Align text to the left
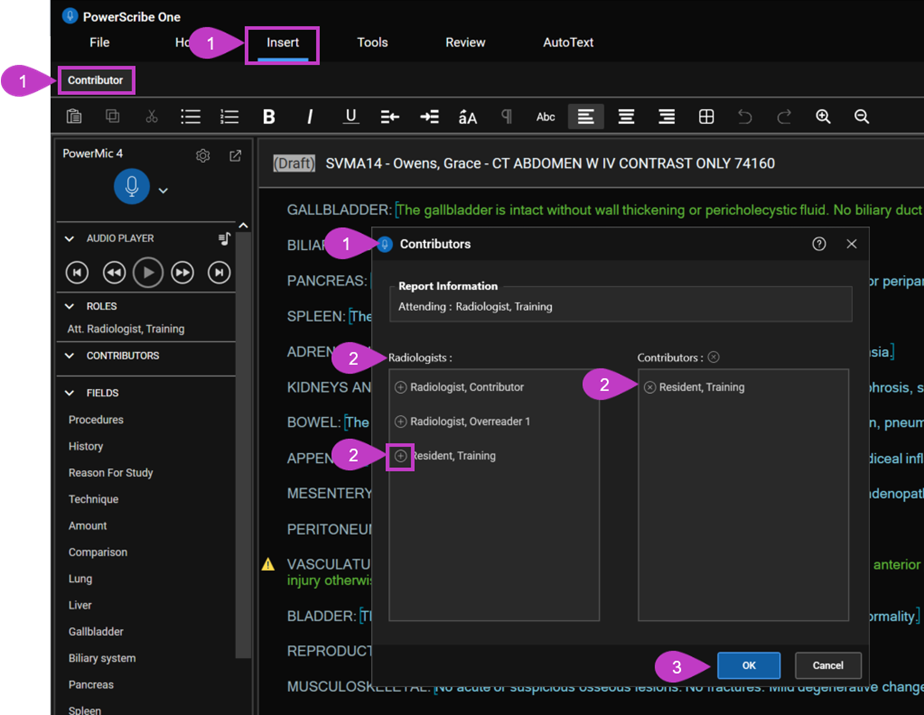 (x=586, y=117)
